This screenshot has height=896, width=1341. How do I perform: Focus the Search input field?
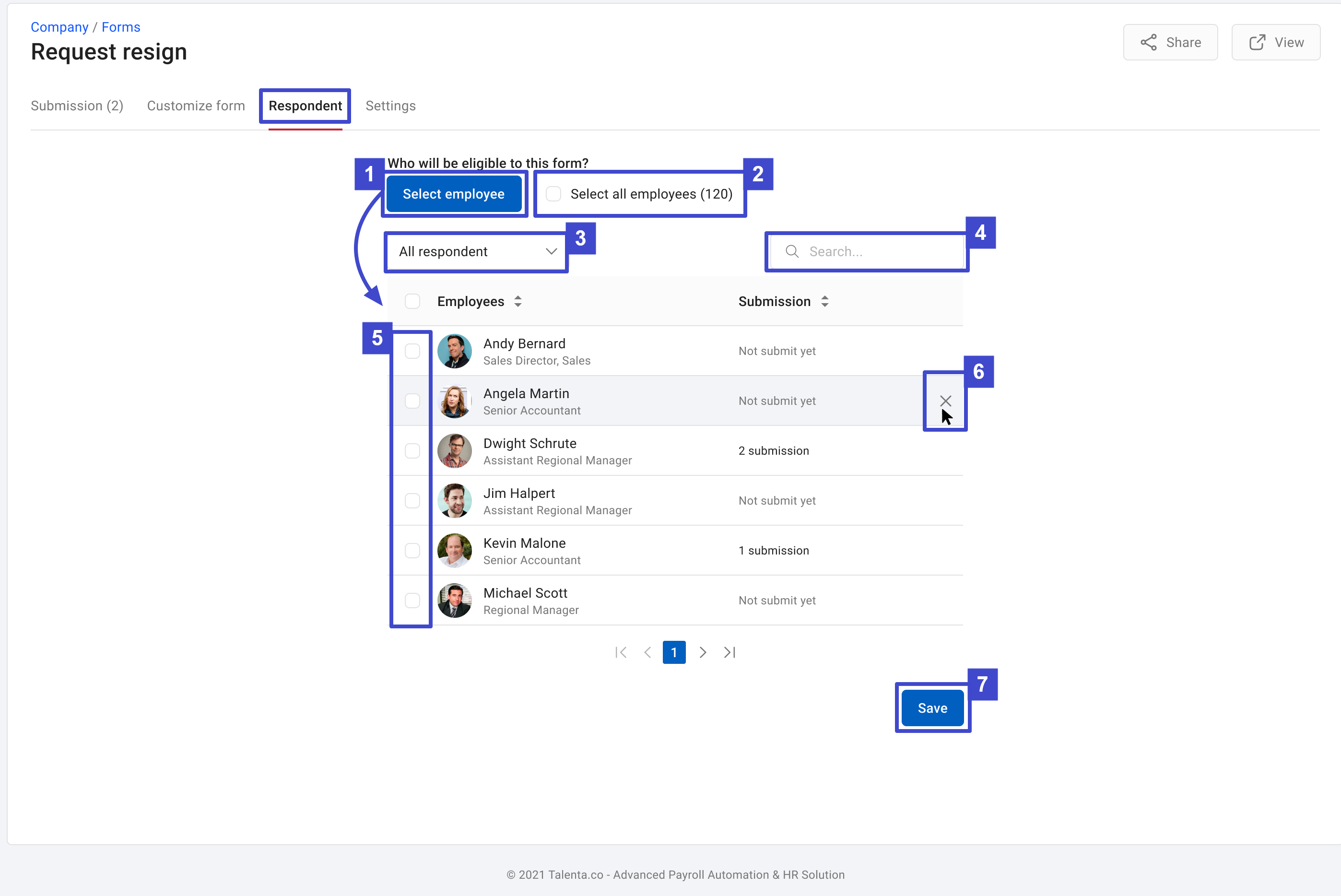pos(866,251)
